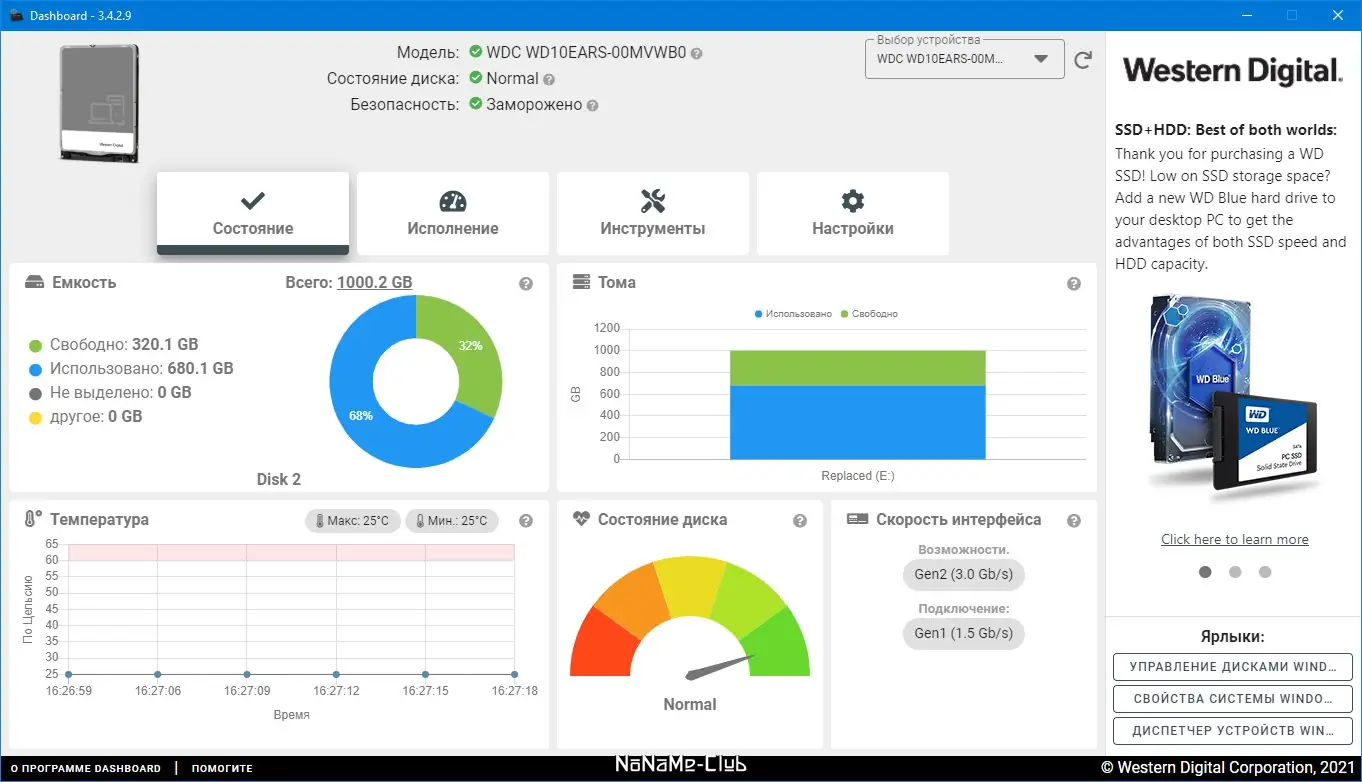
Task: Click the Макс: 25°C temperature badge
Action: pyautogui.click(x=353, y=521)
